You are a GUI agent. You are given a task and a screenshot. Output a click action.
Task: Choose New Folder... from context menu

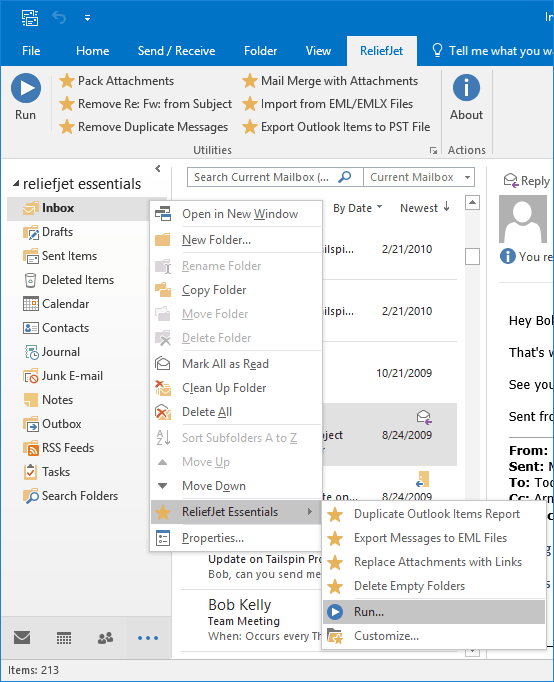236,240
